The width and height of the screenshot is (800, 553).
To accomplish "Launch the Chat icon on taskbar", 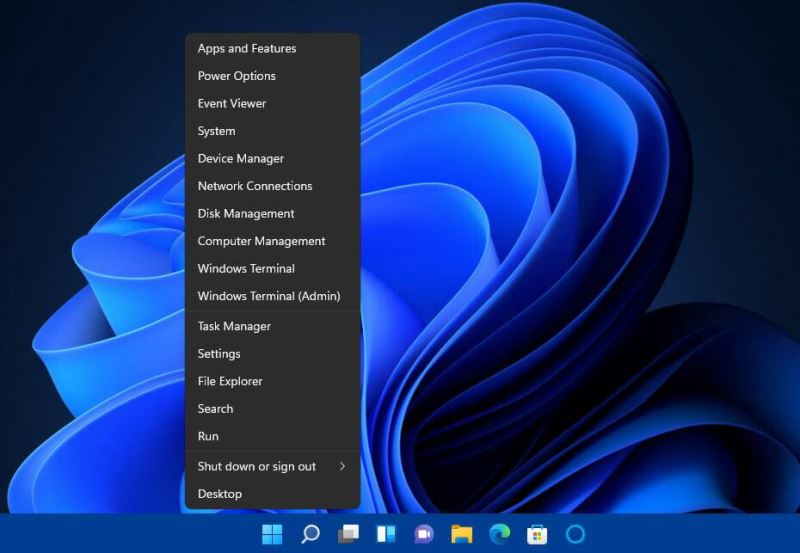I will (x=424, y=534).
